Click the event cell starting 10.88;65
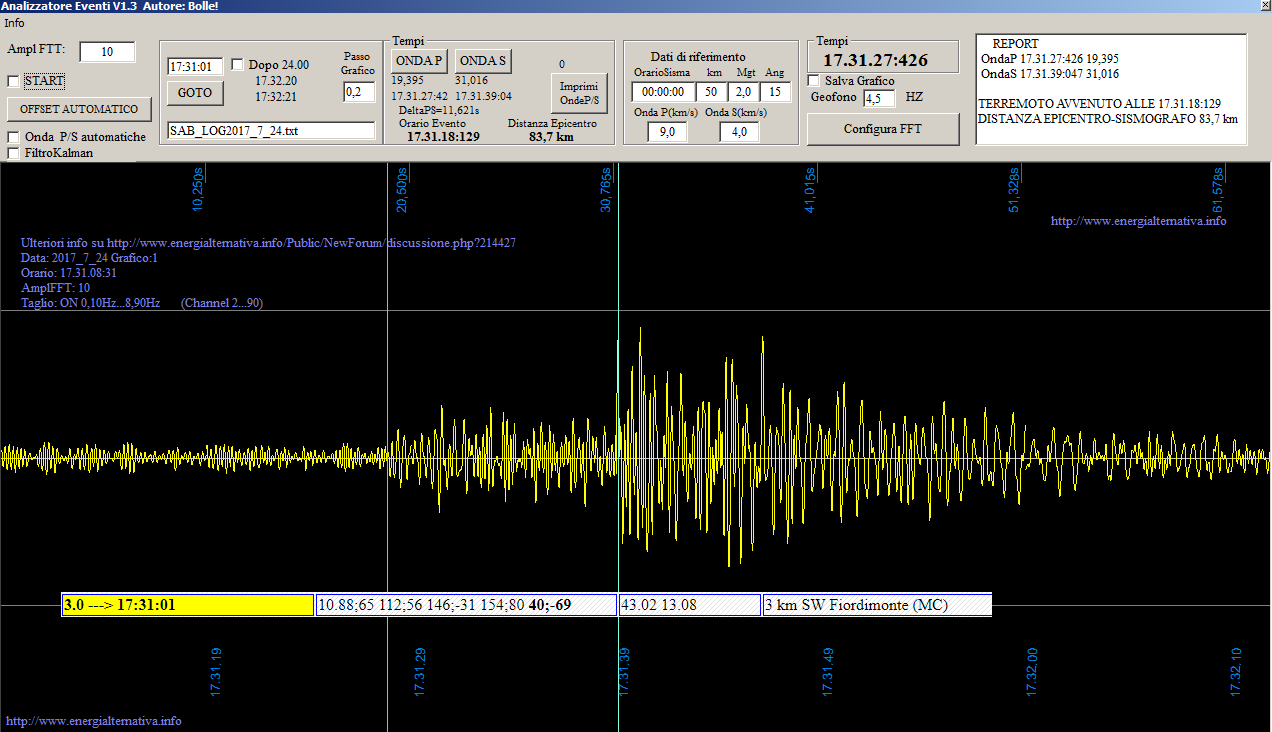The height and width of the screenshot is (732, 1272). click(x=466, y=605)
